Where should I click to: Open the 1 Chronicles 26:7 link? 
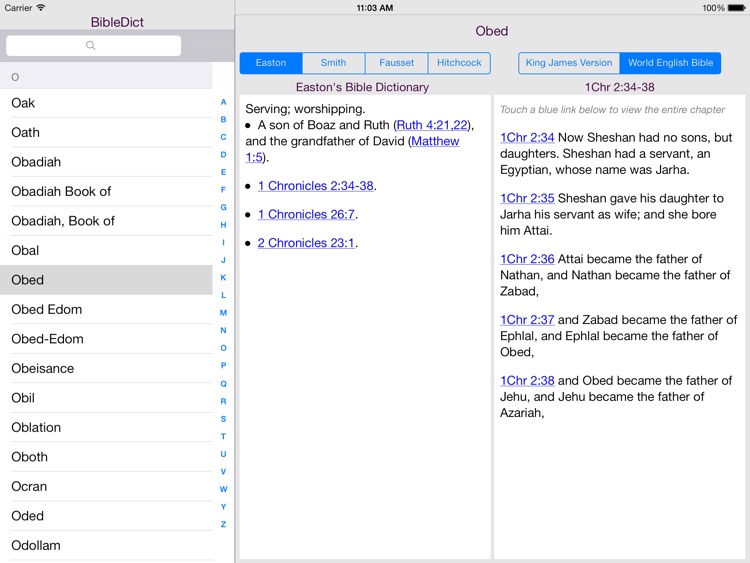pos(306,214)
